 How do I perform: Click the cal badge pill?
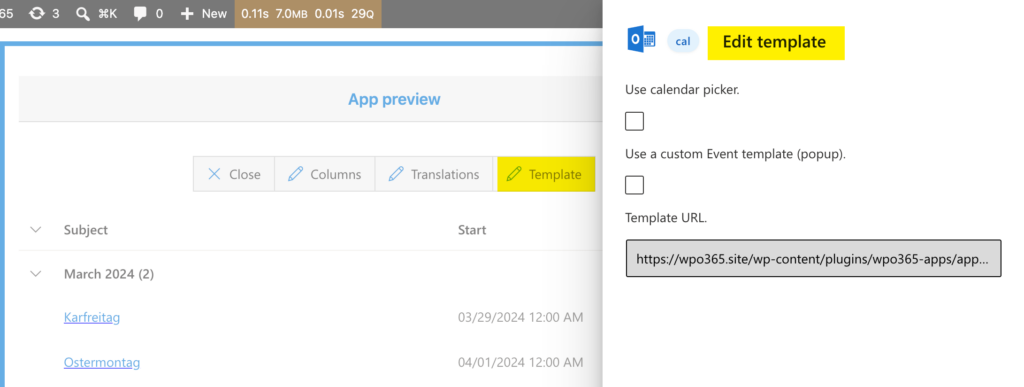pos(683,41)
